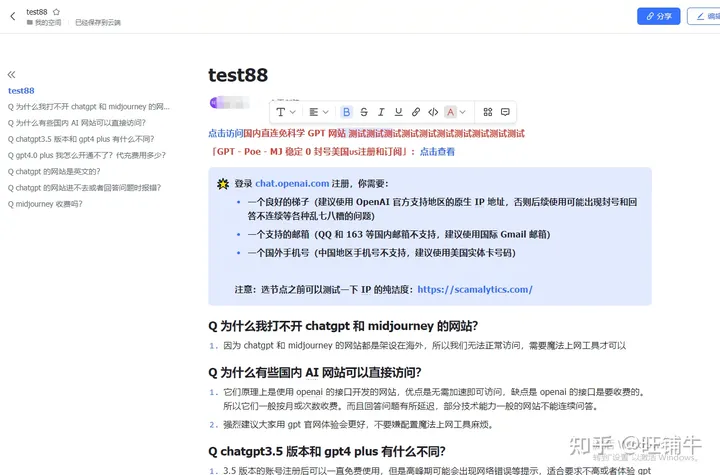
Task: Open the block components icon in toolbar
Action: point(488,112)
